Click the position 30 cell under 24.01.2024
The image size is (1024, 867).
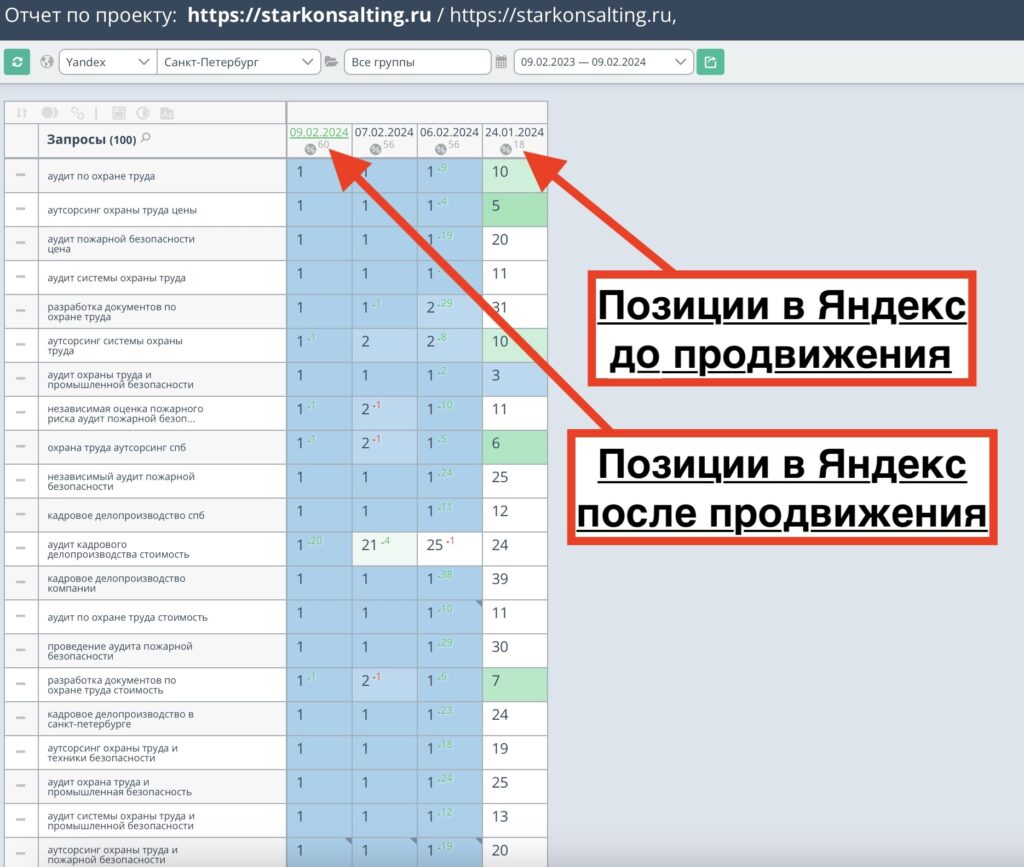coord(515,650)
